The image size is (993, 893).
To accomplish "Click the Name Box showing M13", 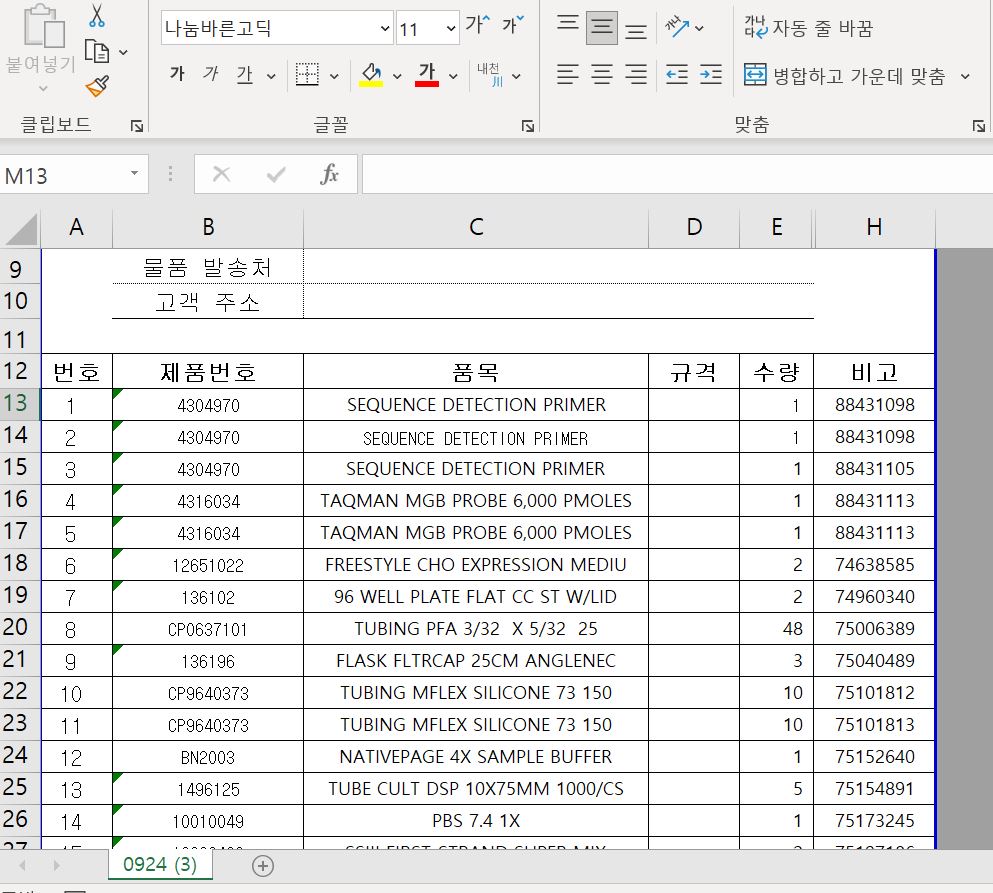I will [62, 175].
